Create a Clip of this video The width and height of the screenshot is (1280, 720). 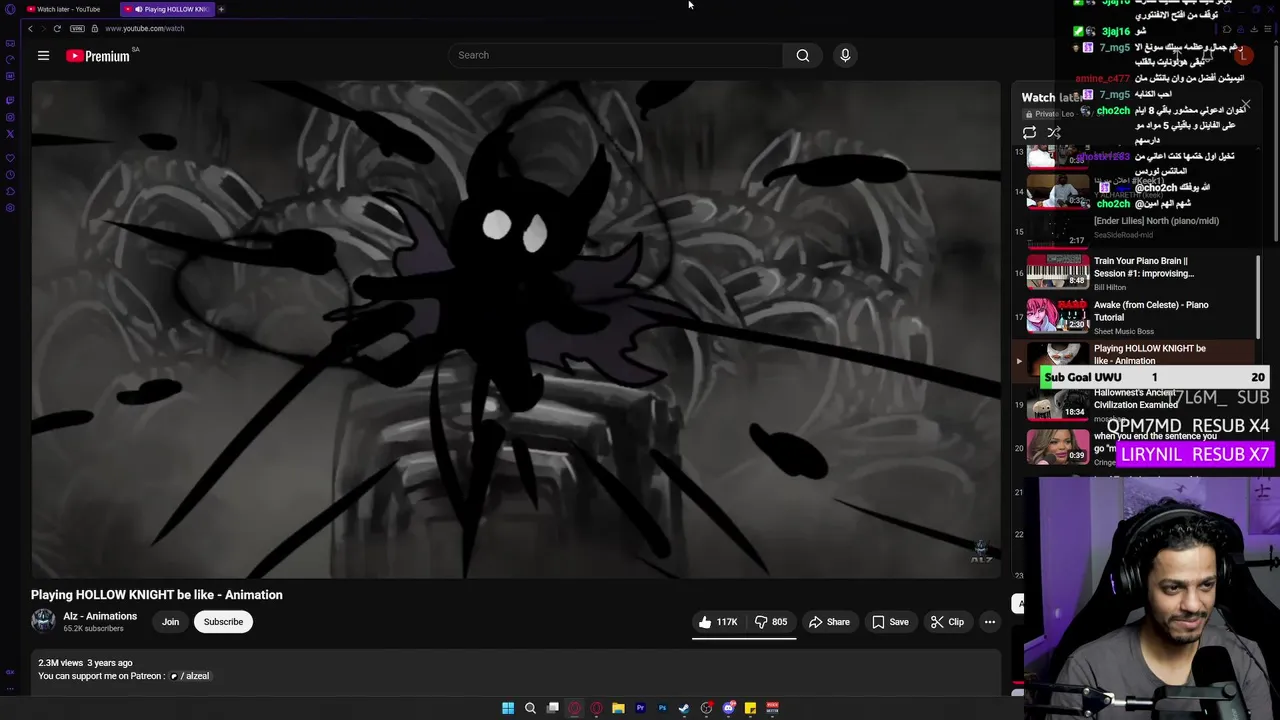point(947,622)
